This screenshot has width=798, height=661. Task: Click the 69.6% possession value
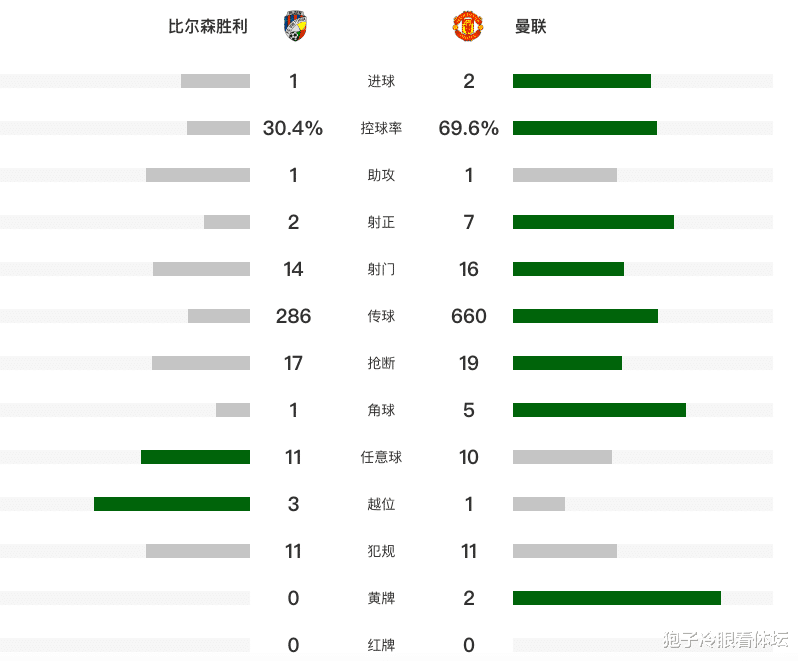click(468, 128)
